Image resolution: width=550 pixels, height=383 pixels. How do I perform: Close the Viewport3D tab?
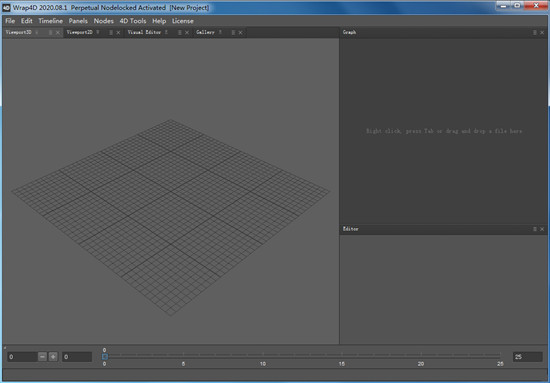58,33
